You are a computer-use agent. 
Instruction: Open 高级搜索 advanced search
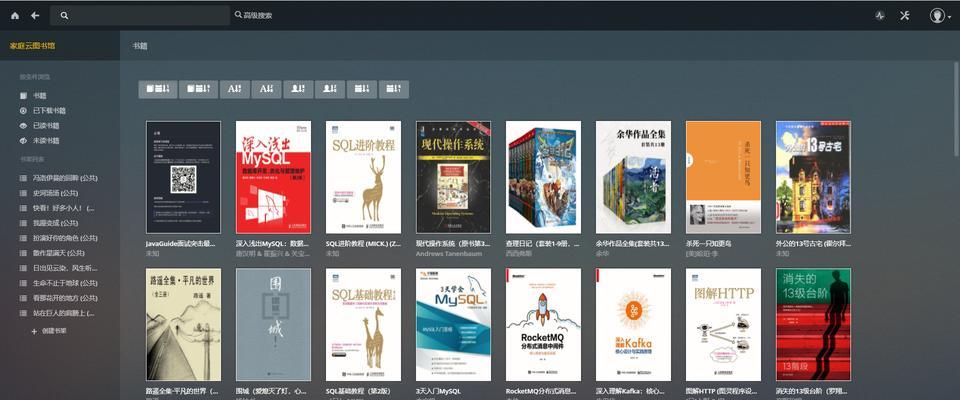click(x=253, y=15)
